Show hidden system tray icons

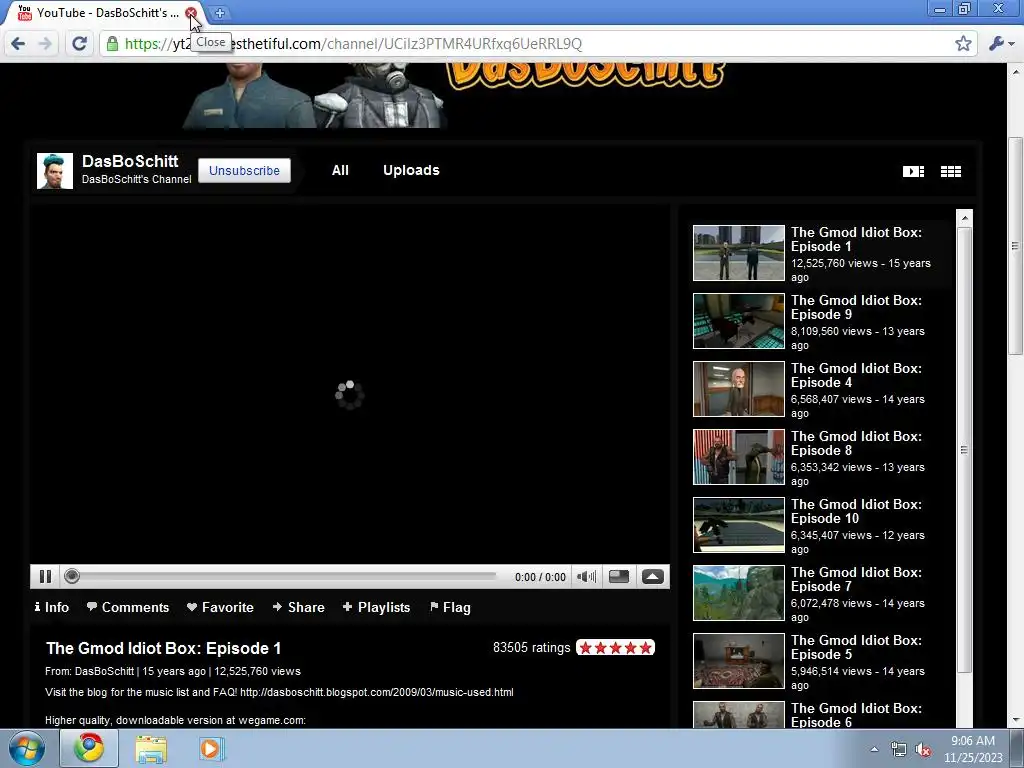(874, 749)
